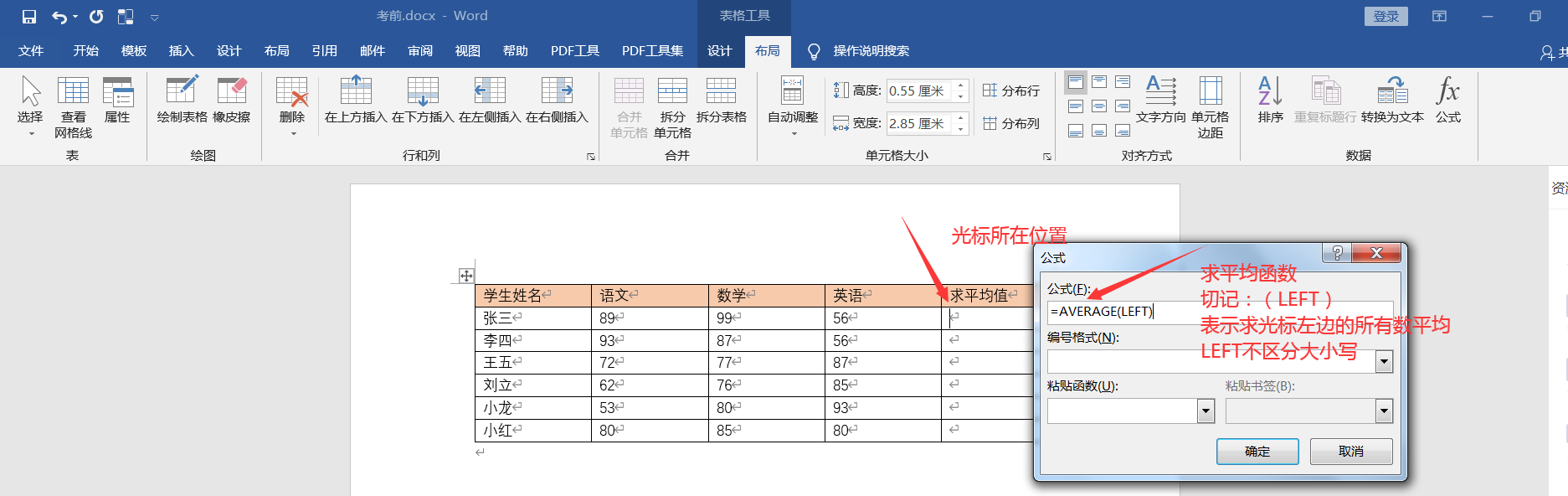1568x496 pixels.
Task: Open AutoFit (自动调整) options
Action: (793, 106)
